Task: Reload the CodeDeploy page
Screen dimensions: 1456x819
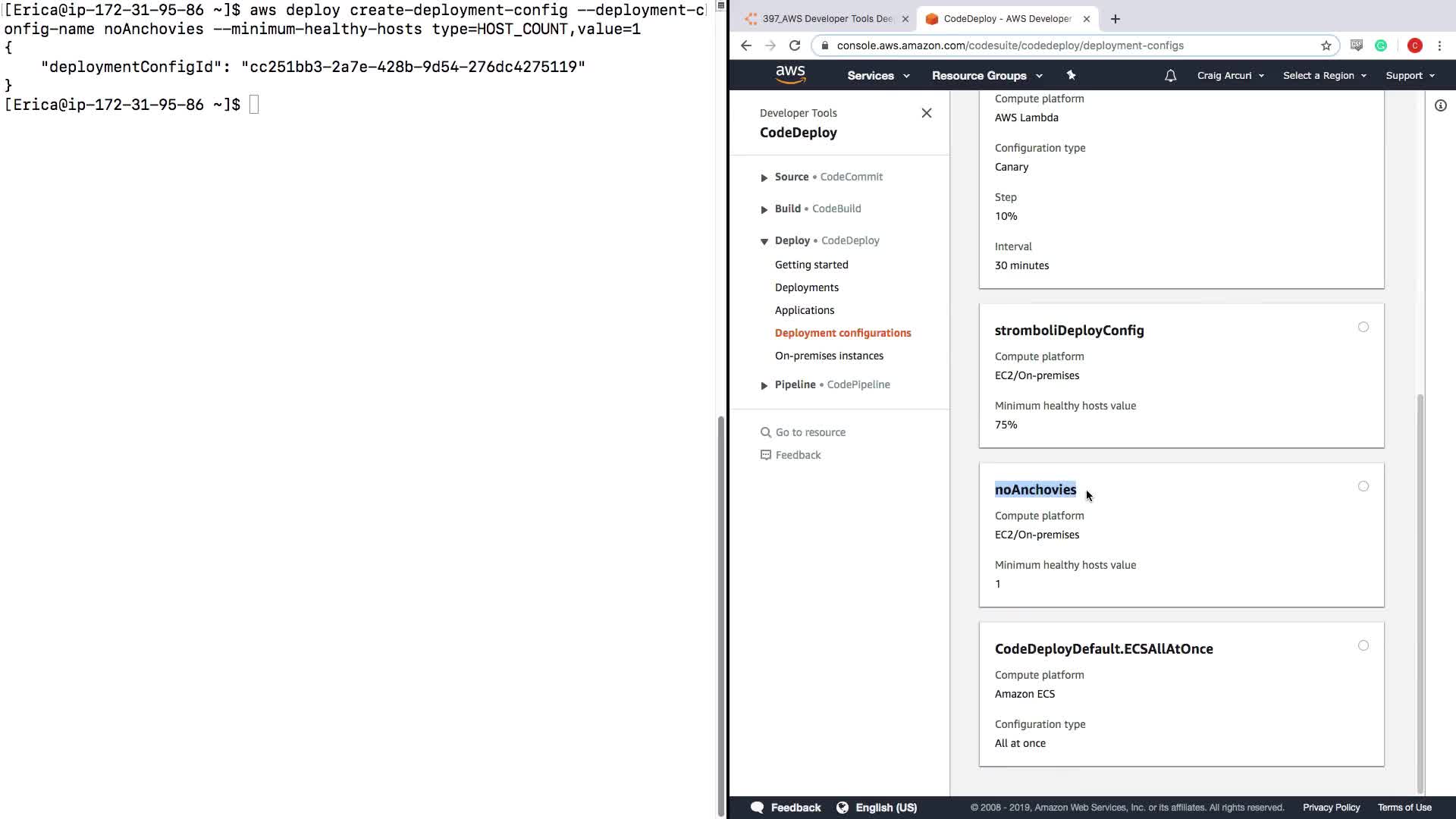Action: tap(795, 45)
